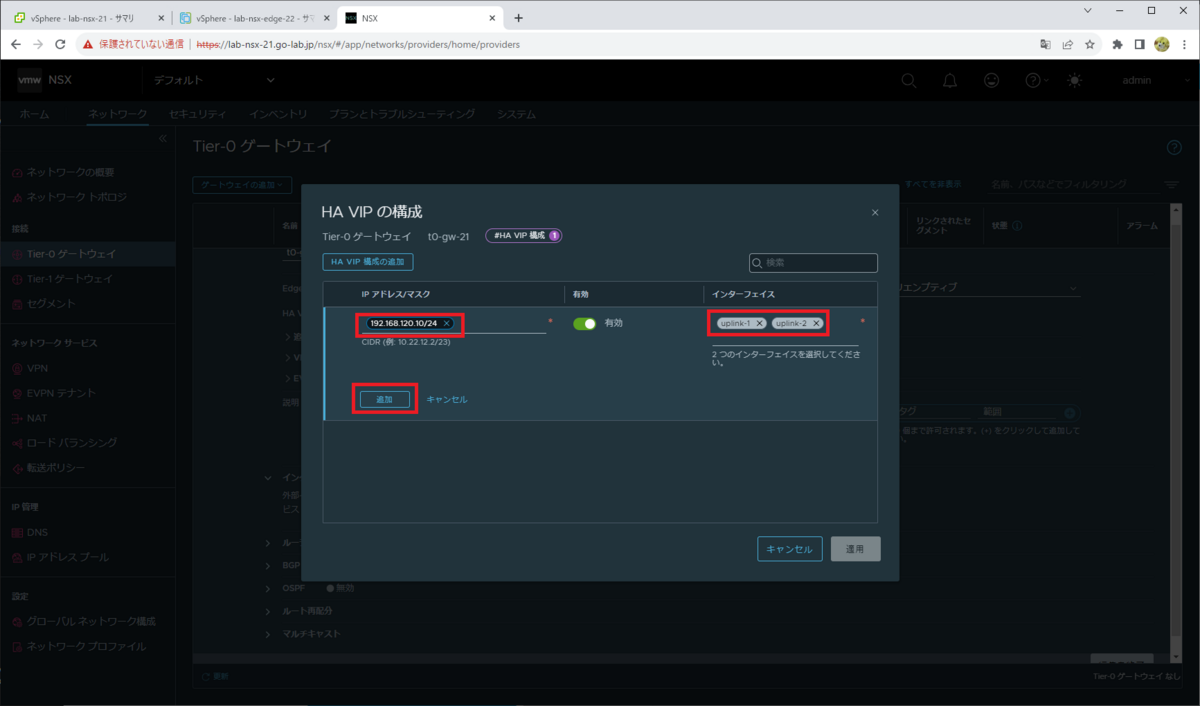Select ネットワークの概要 in sidebar
Image resolution: width=1200 pixels, height=706 pixels.
[x=70, y=172]
